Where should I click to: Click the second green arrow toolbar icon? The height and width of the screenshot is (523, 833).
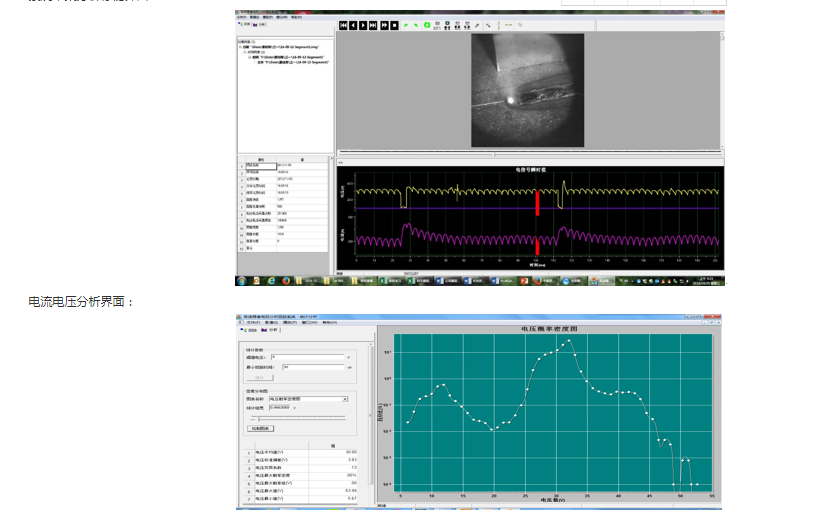coord(416,25)
